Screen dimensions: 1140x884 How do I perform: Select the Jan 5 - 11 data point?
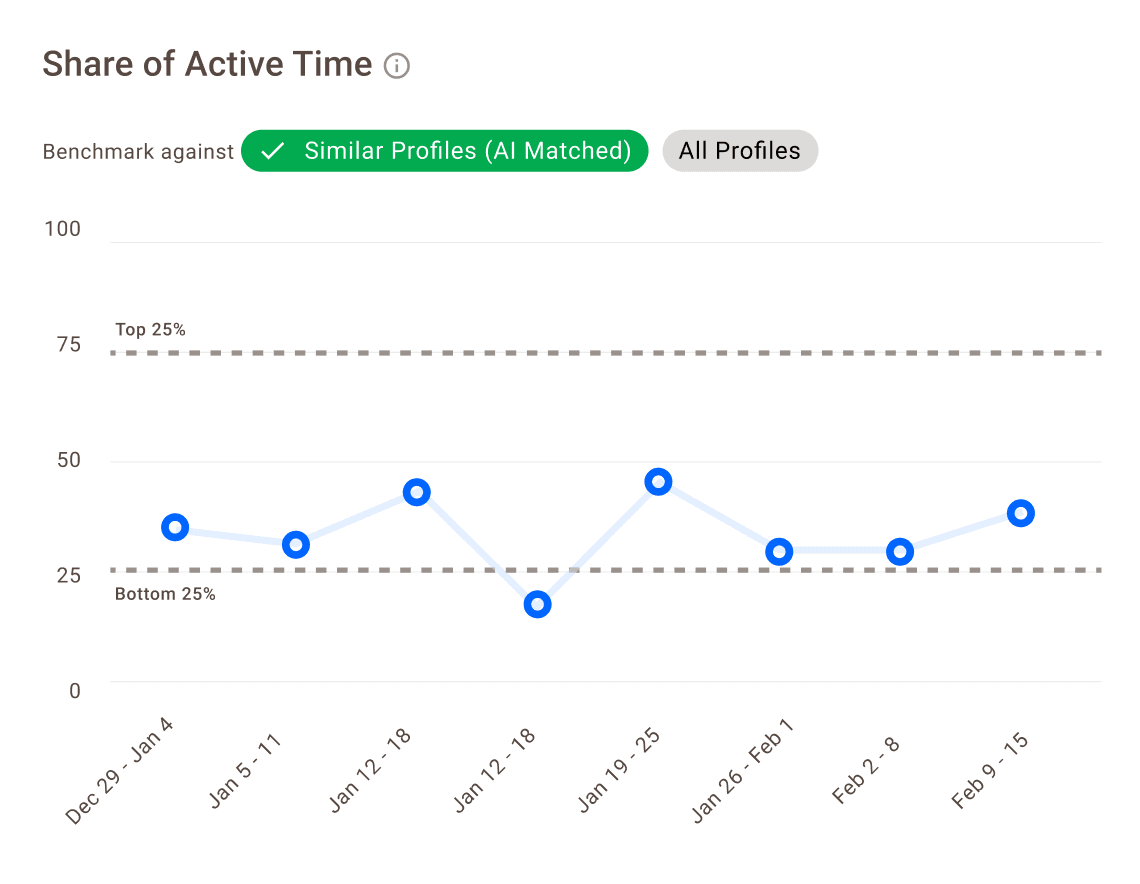pyautogui.click(x=296, y=545)
